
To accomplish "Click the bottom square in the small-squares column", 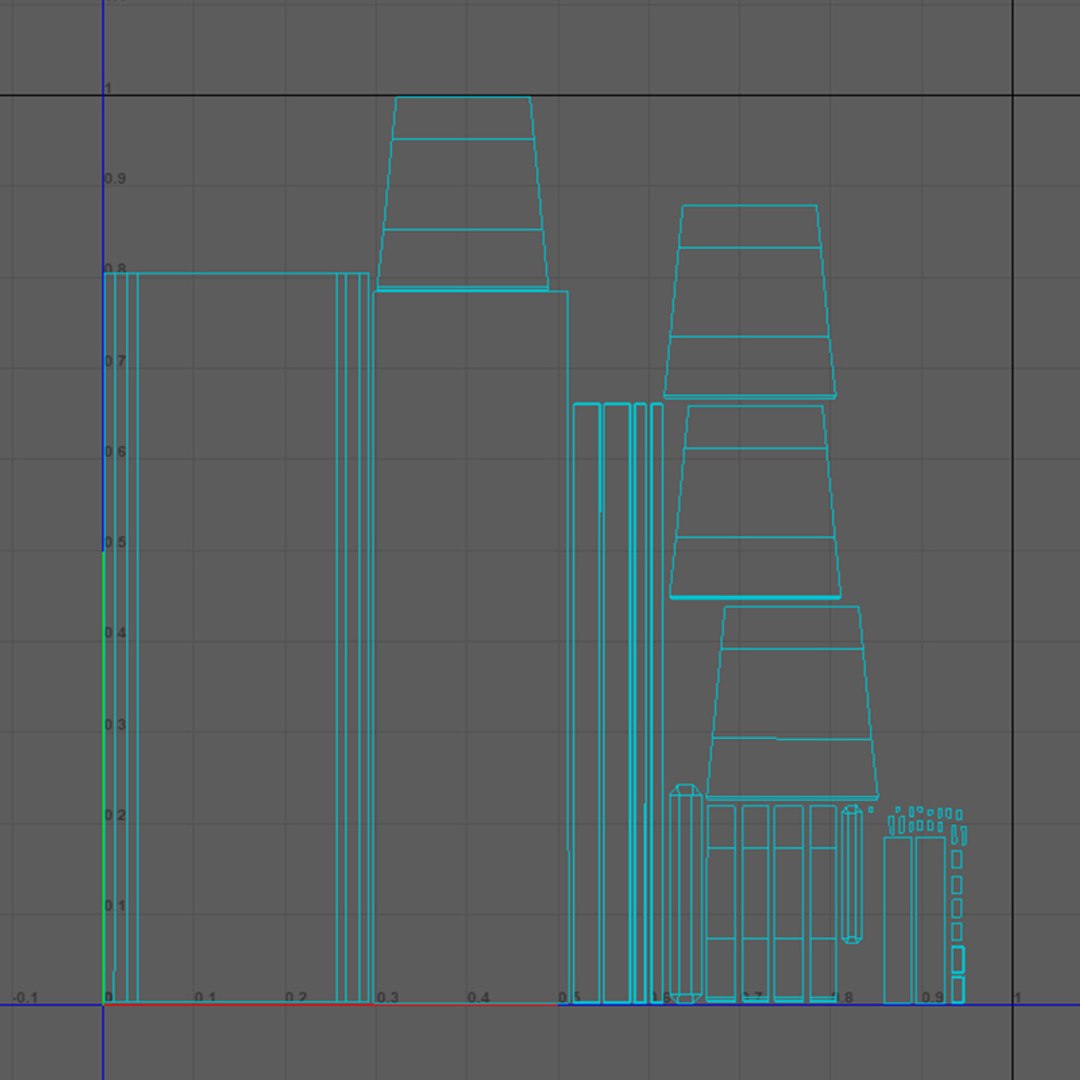I will tap(958, 990).
